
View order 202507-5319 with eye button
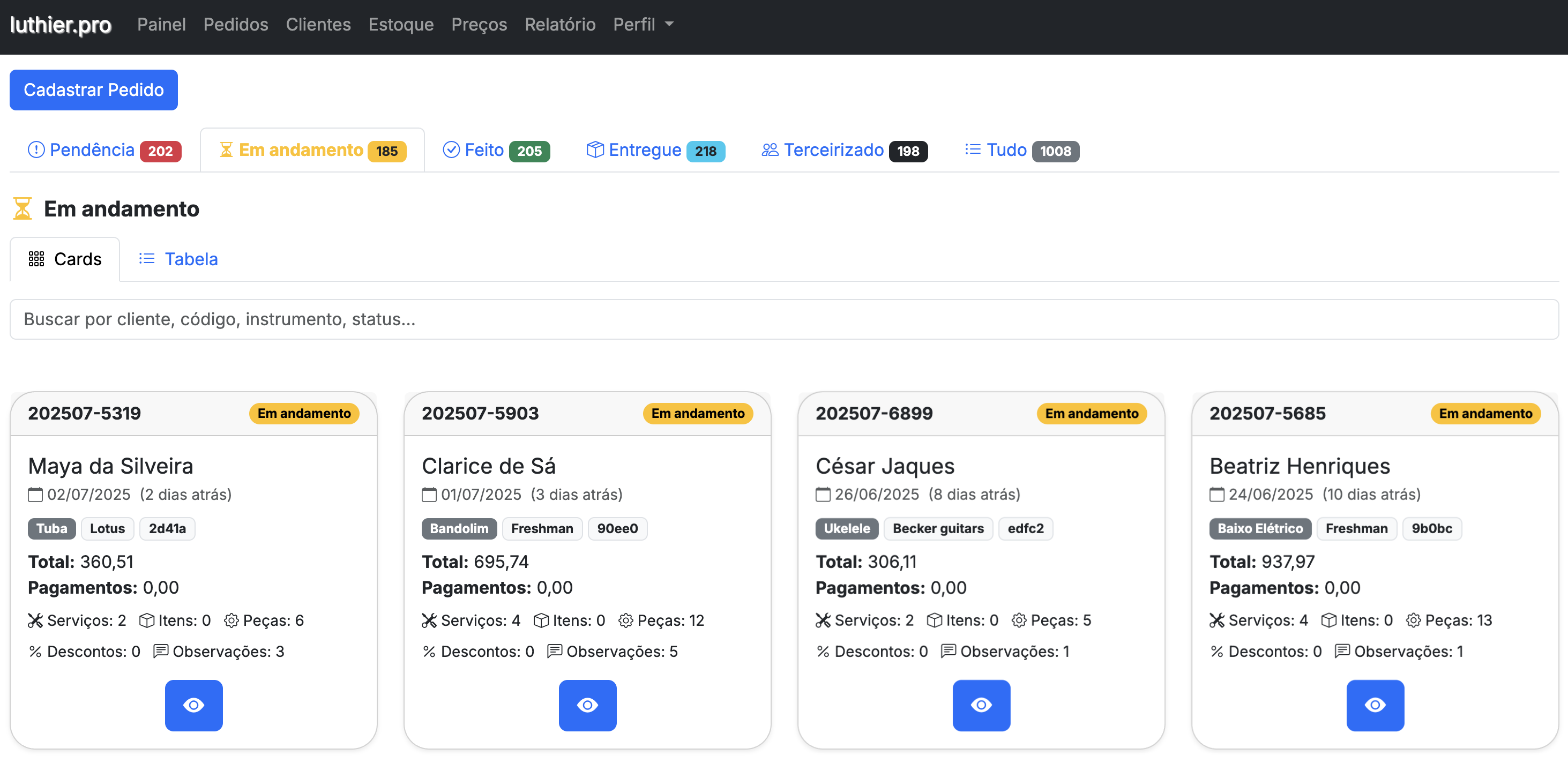[x=193, y=705]
